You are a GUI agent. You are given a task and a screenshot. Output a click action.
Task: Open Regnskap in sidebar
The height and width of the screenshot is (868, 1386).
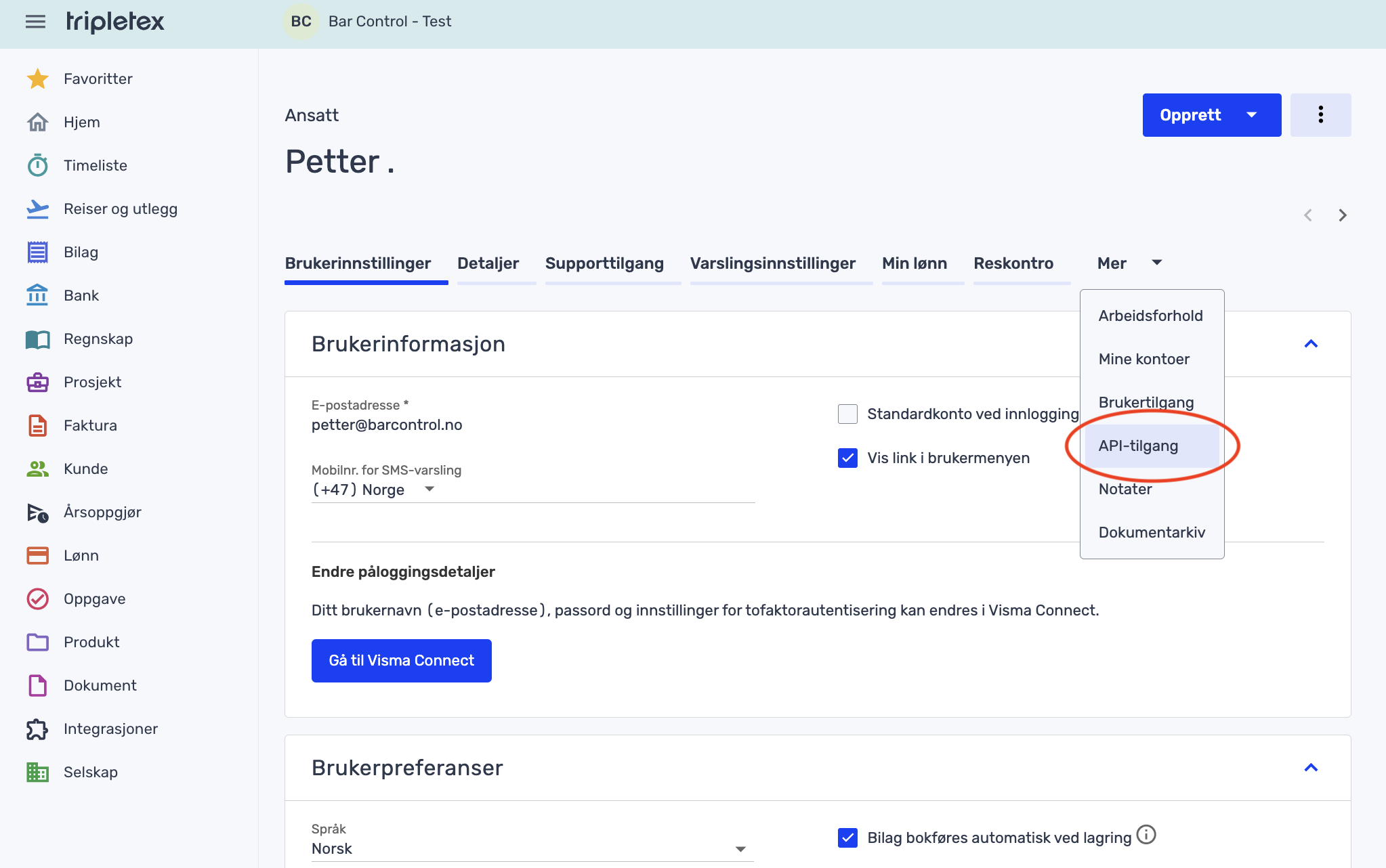[98, 339]
